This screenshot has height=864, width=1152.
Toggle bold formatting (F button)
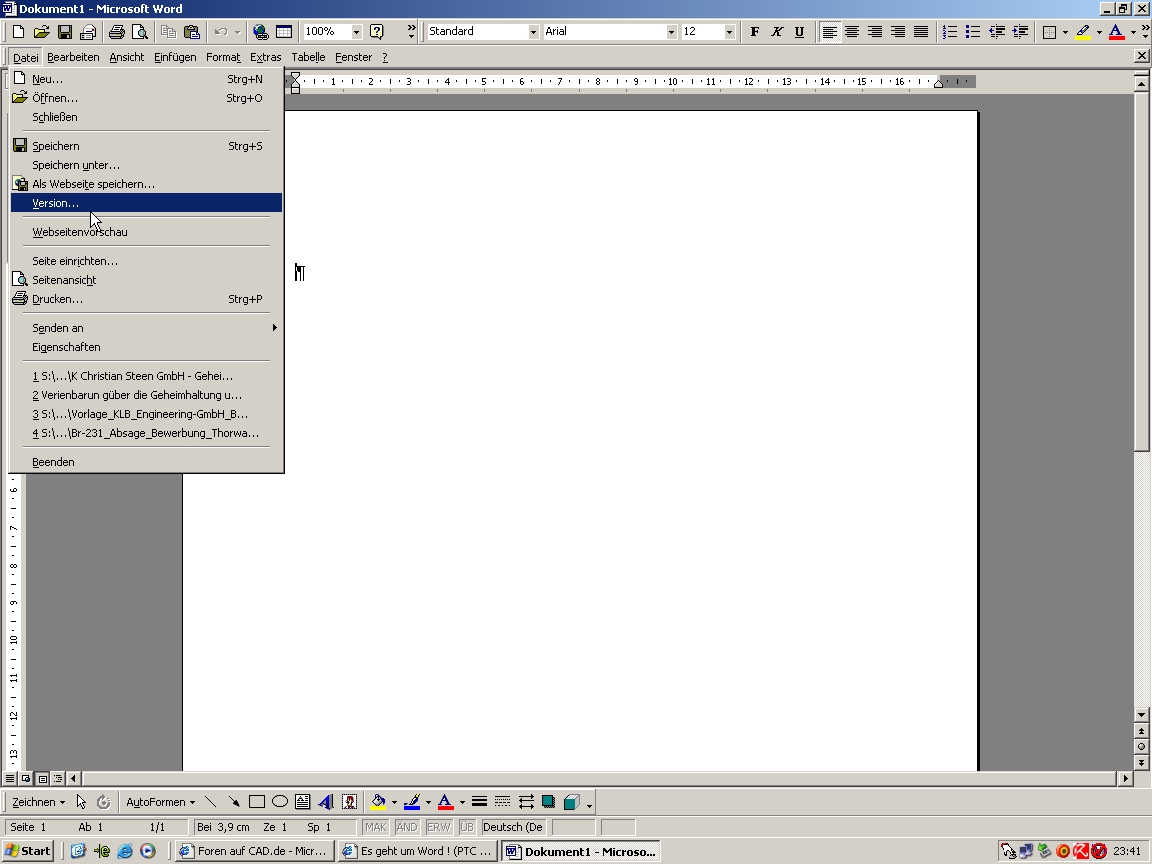(755, 32)
